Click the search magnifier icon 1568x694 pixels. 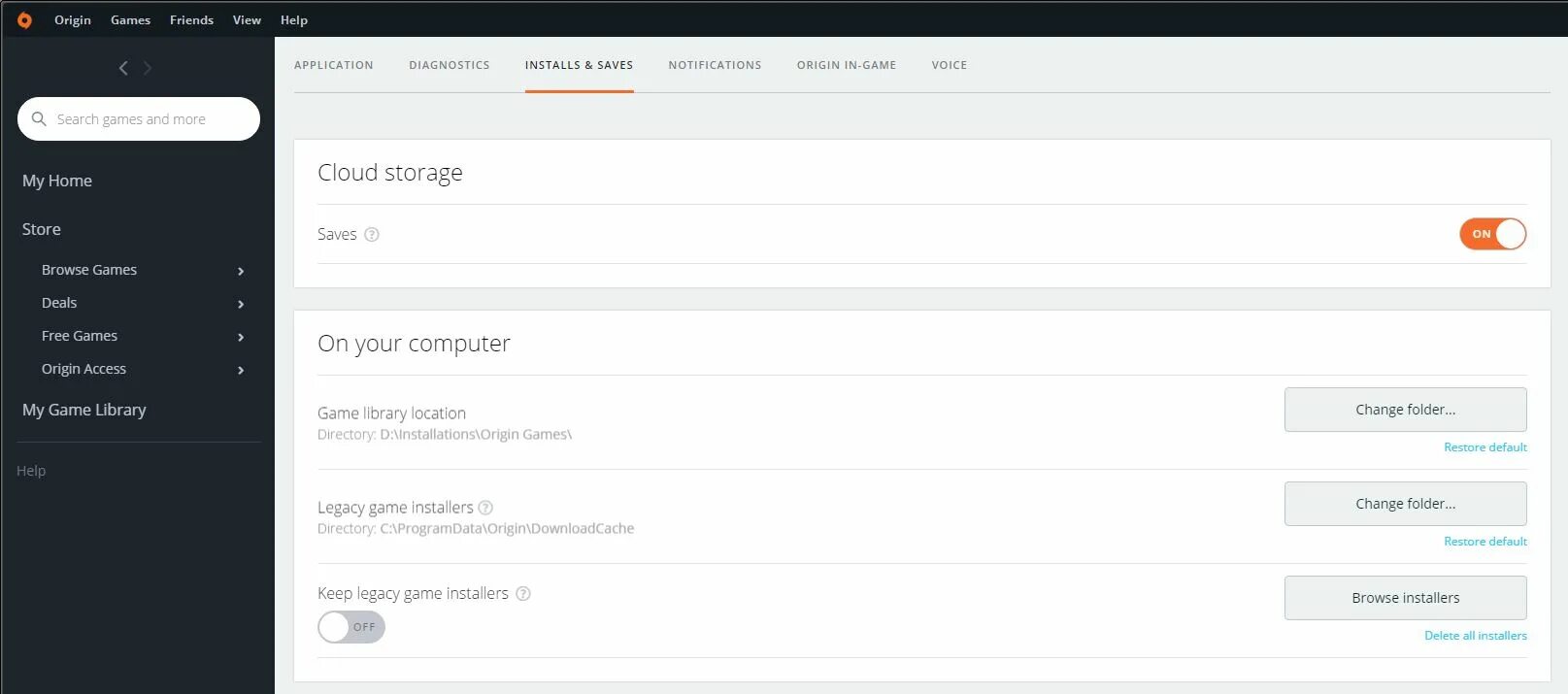coord(39,118)
